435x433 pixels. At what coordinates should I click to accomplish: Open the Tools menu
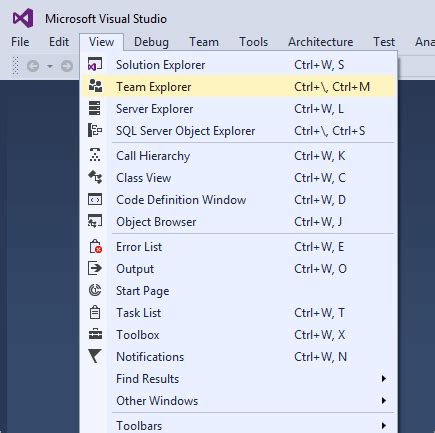coord(254,42)
